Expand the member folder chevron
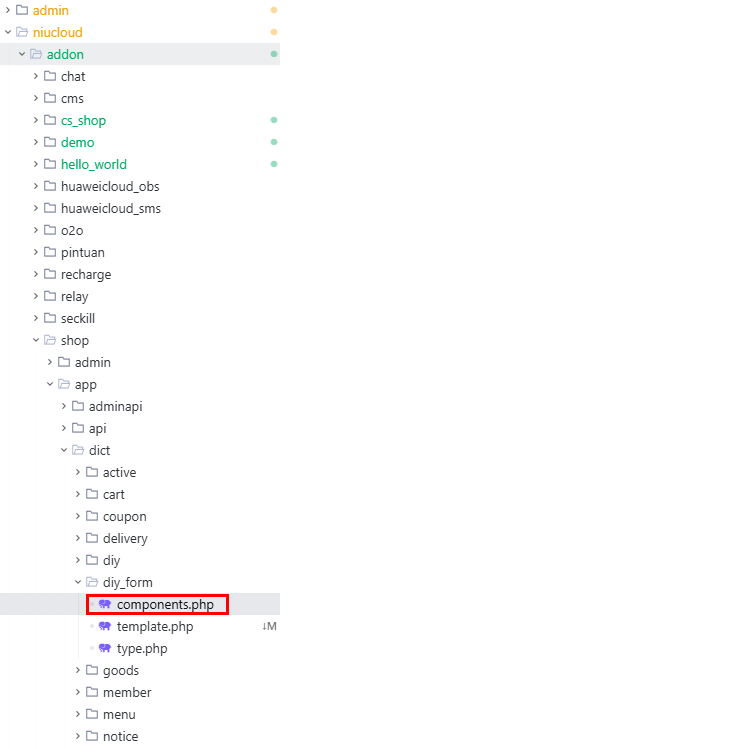 [78, 692]
